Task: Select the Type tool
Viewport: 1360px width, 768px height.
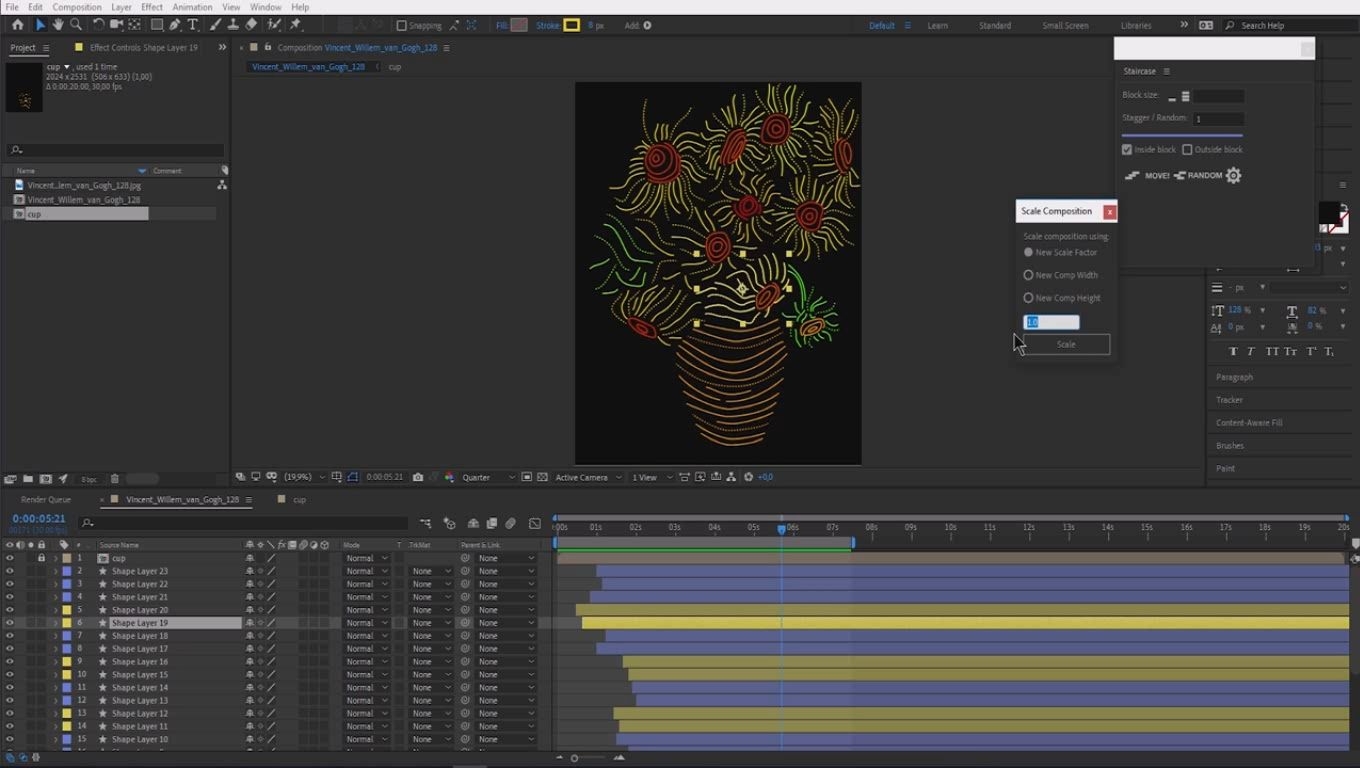Action: point(192,25)
